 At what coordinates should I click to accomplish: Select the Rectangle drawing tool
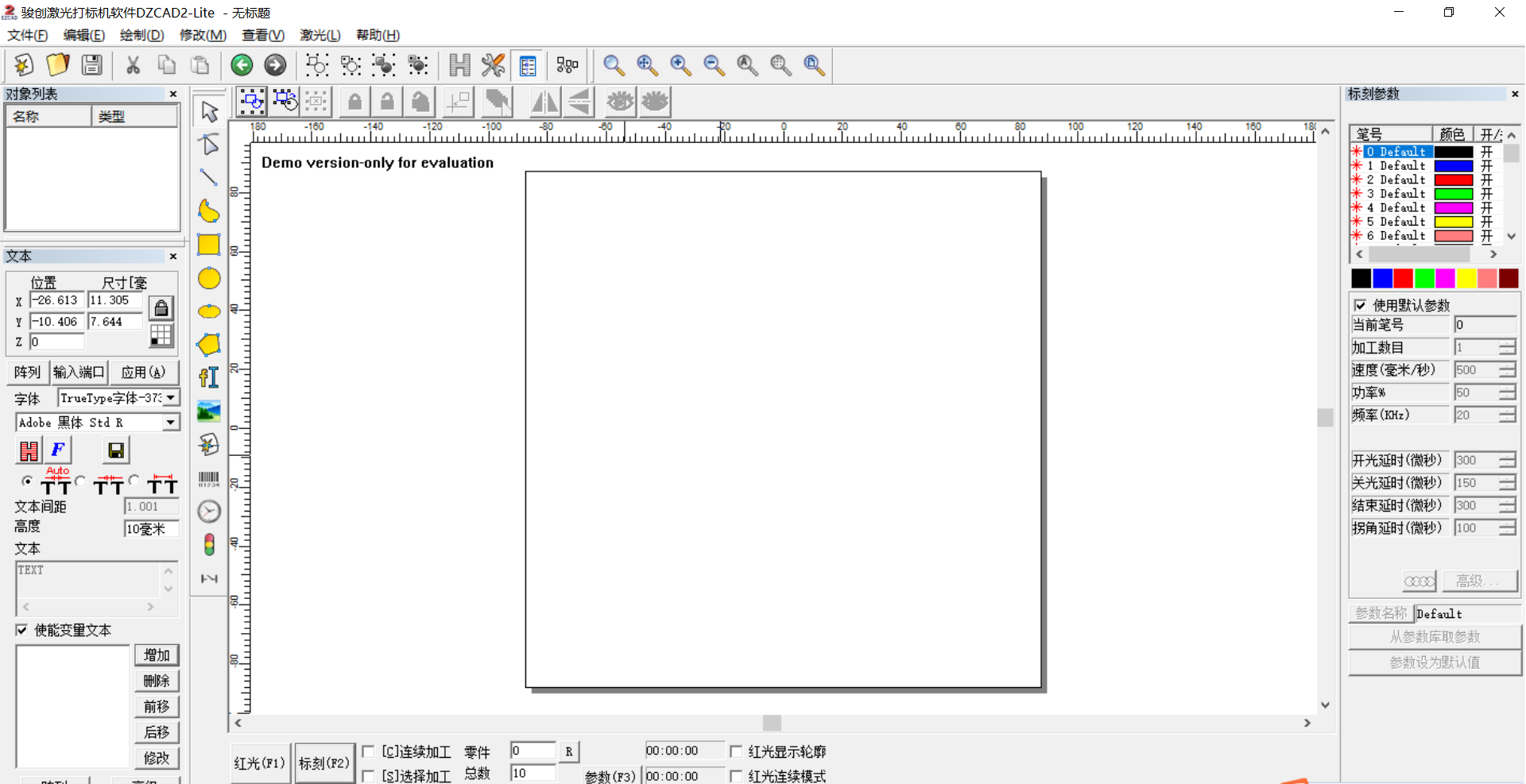[209, 245]
